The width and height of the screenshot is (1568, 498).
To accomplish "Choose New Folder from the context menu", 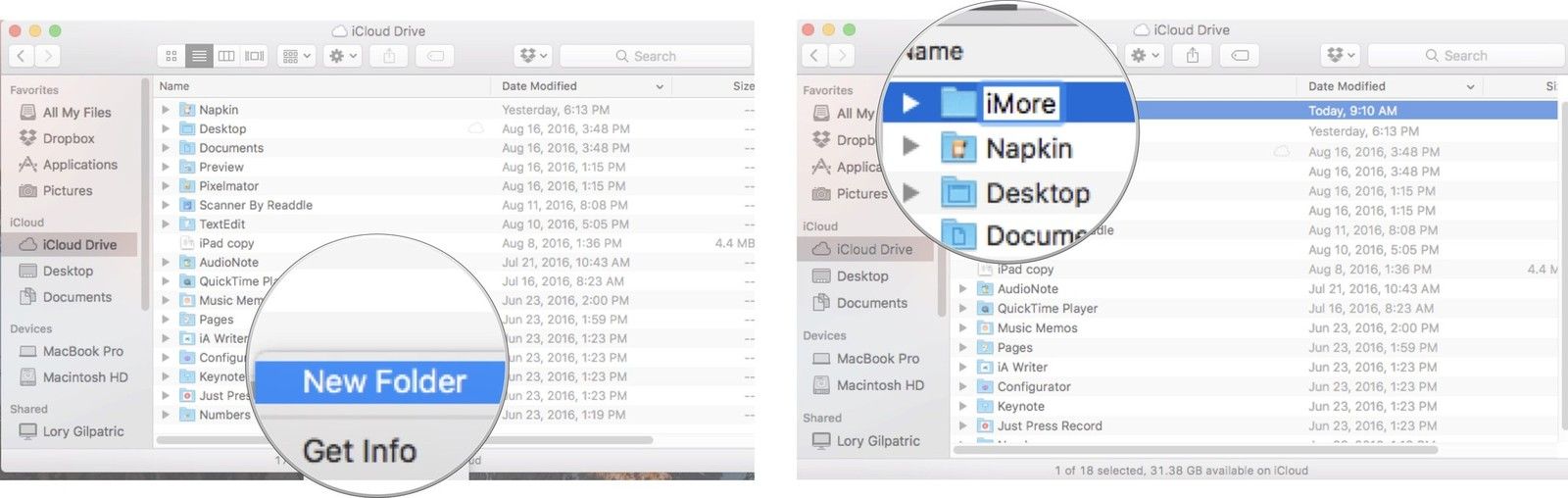I will point(380,381).
